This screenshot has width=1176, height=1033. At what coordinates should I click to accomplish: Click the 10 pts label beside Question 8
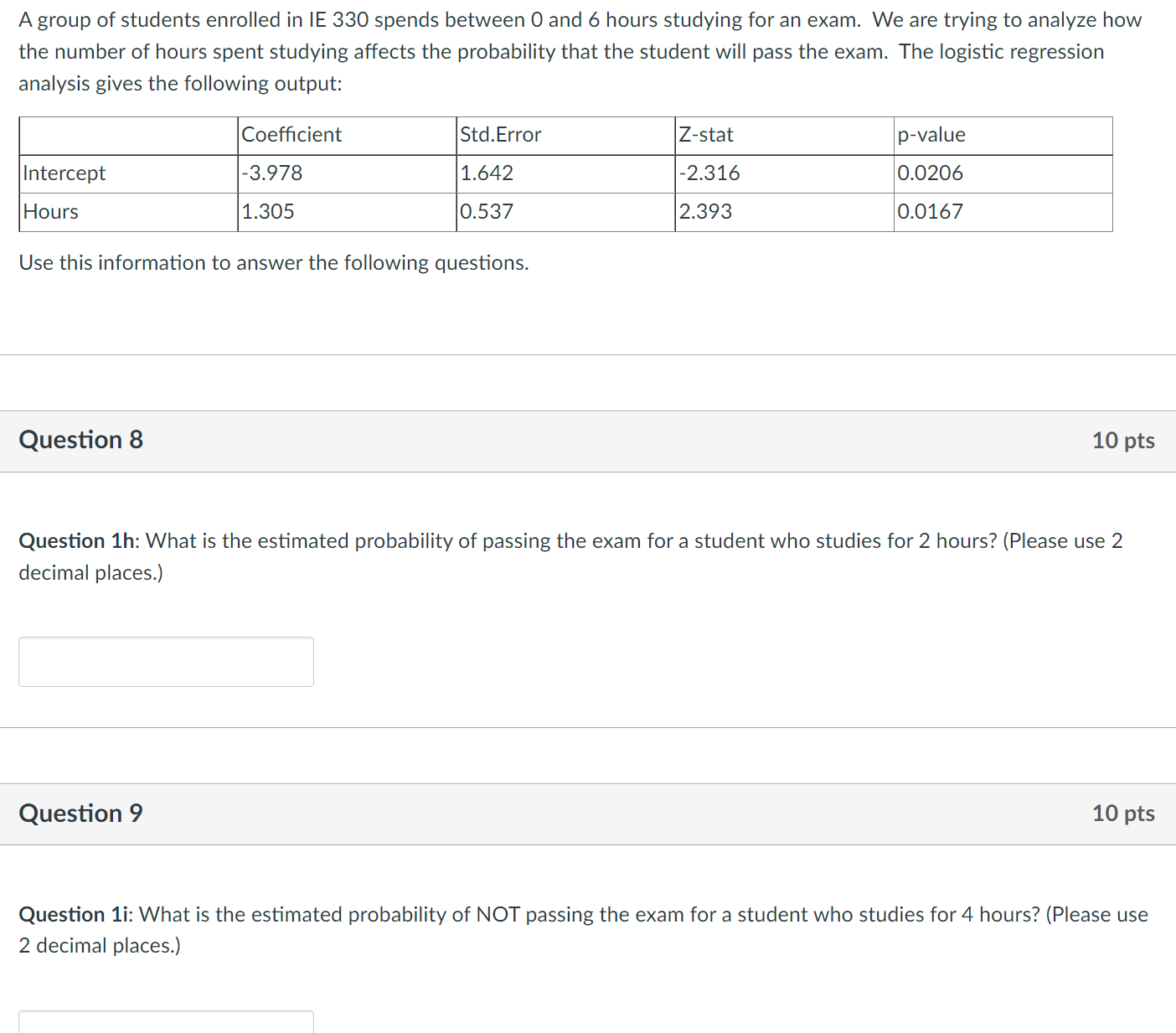pos(1123,441)
